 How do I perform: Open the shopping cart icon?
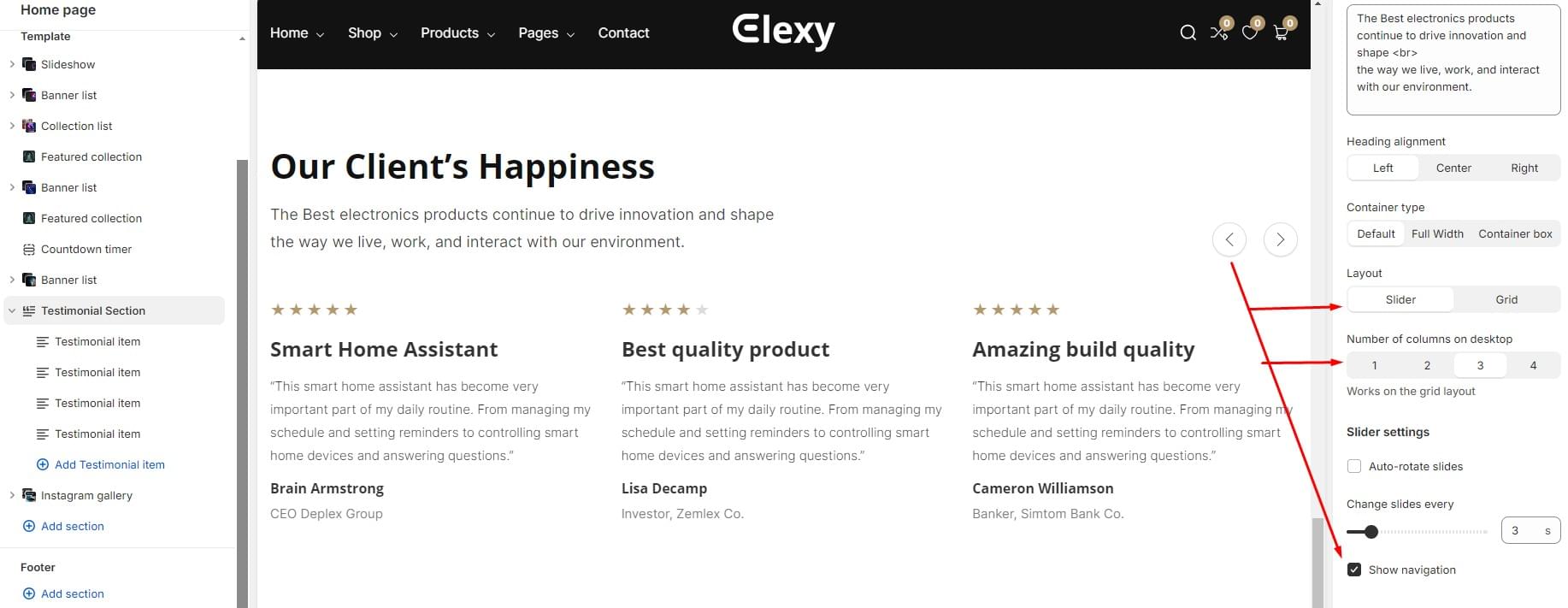[x=1280, y=32]
